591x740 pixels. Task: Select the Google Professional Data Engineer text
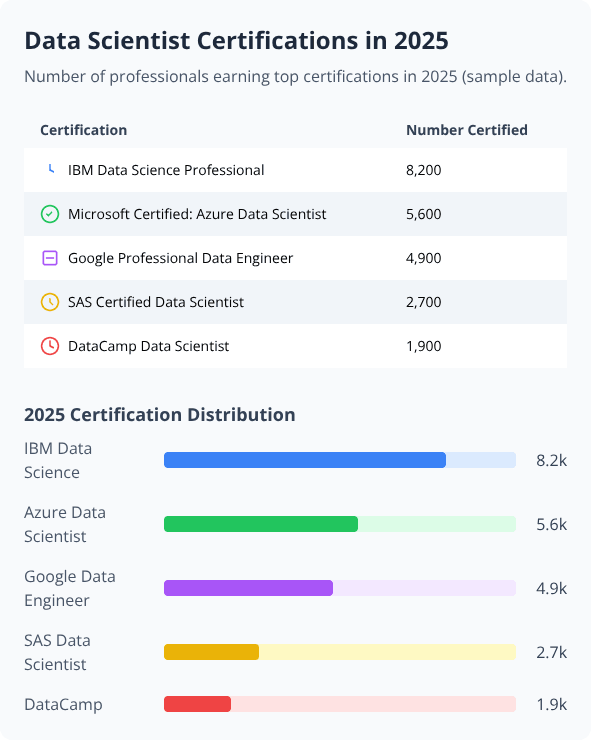[181, 258]
